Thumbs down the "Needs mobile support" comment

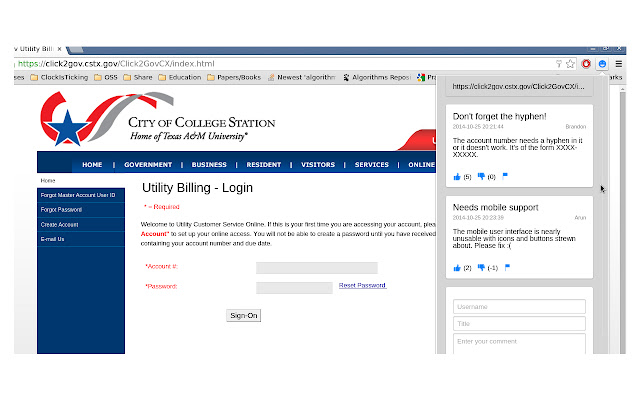481,268
